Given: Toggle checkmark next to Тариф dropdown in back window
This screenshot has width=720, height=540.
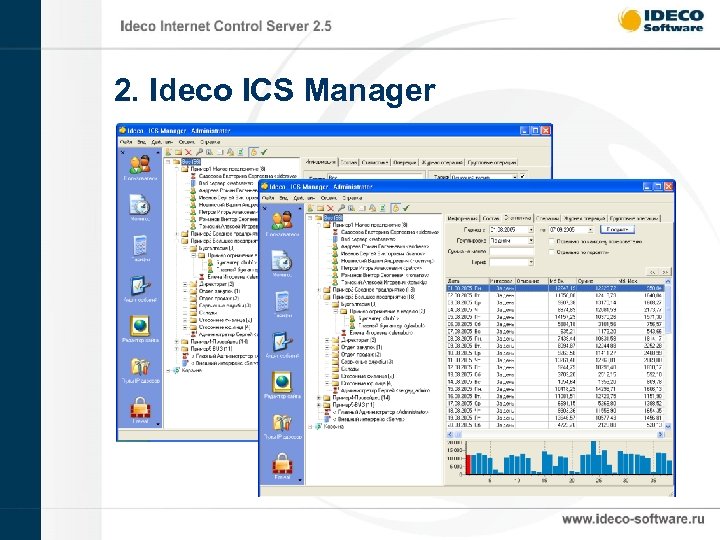Looking at the screenshot, I should [x=523, y=176].
